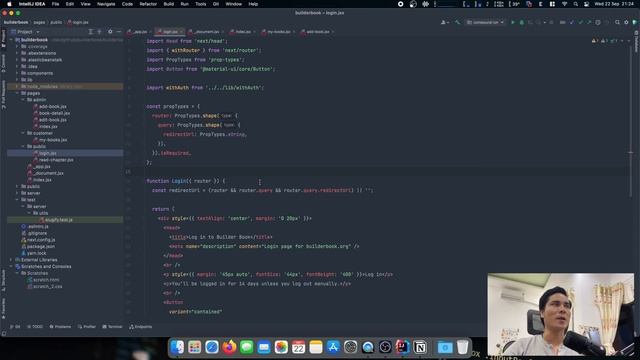Open the Terminal tool window
This screenshot has height=360, width=640.
click(x=112, y=327)
